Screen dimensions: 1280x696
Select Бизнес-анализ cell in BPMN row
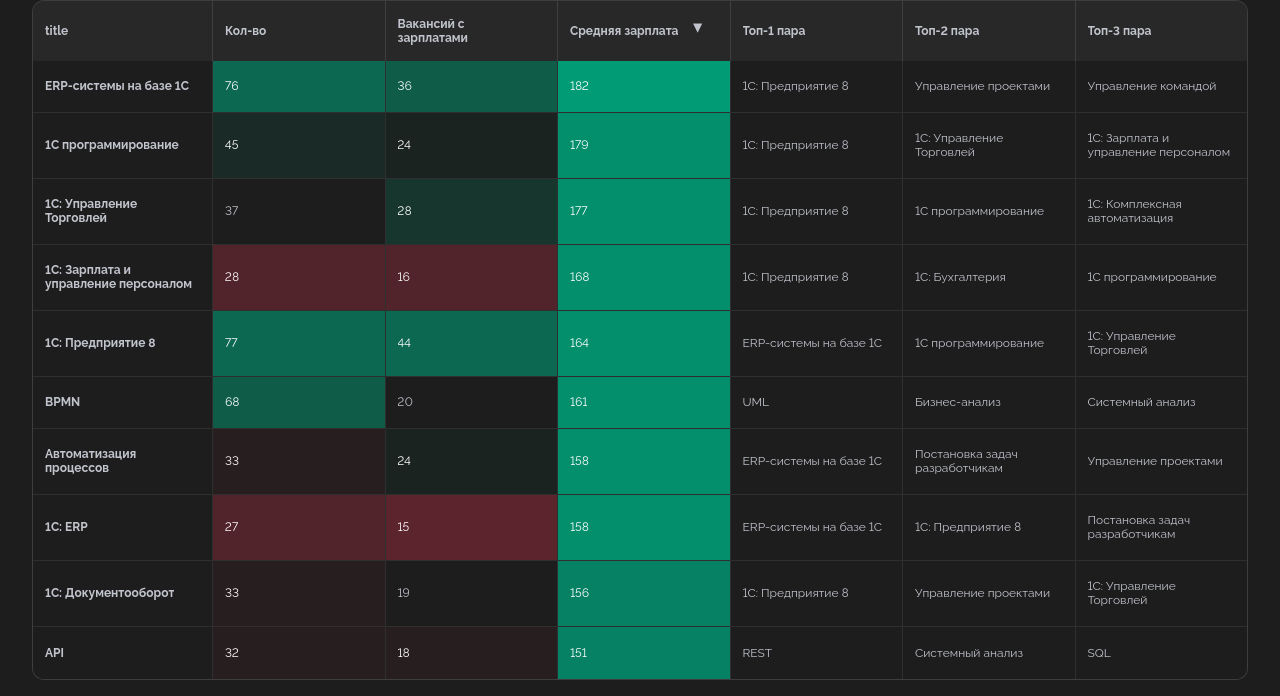tap(957, 402)
